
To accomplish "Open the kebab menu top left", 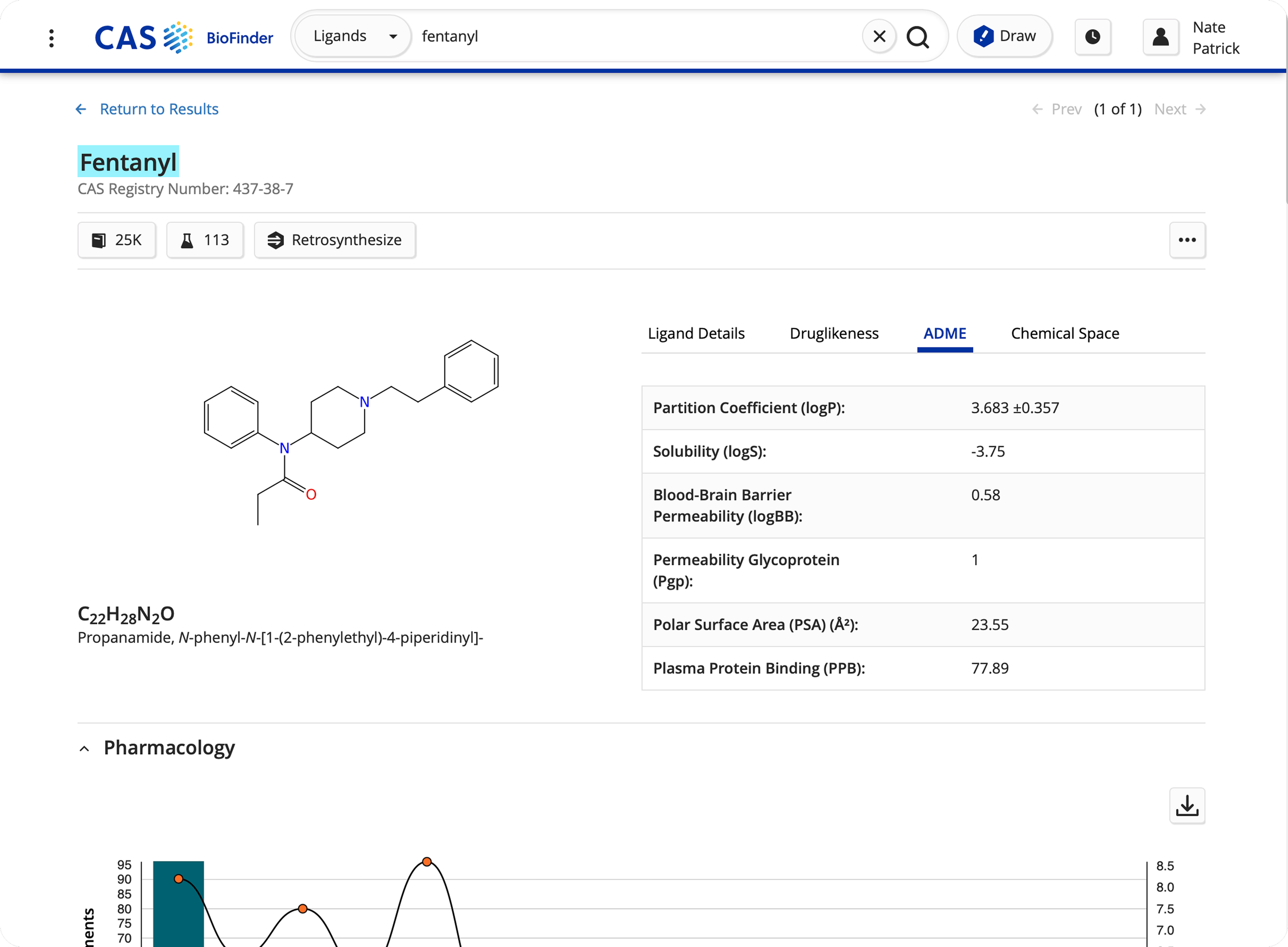I will point(51,38).
